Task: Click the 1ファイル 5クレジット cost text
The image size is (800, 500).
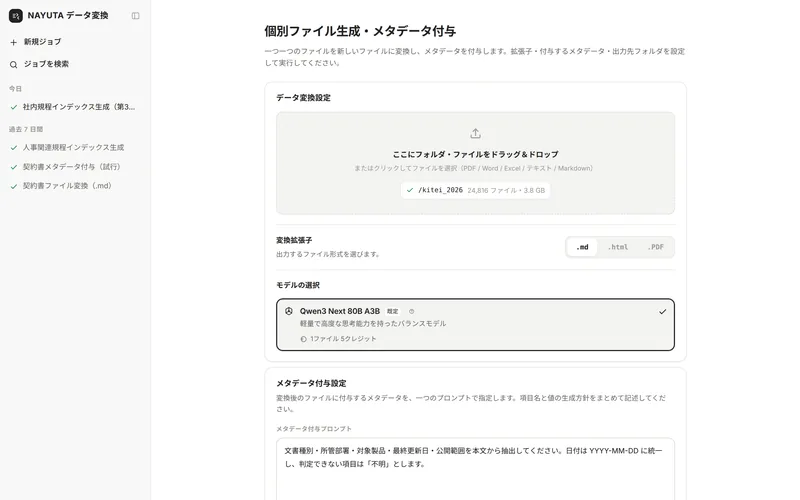Action: (343, 339)
